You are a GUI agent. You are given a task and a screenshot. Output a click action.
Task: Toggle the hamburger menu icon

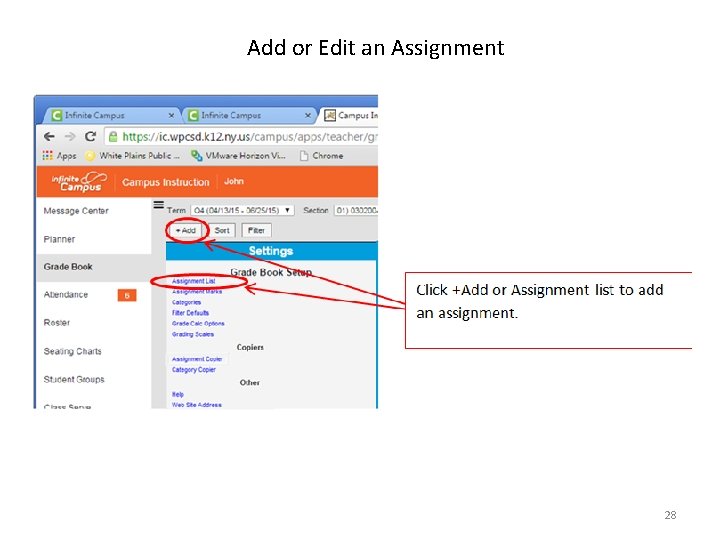pyautogui.click(x=158, y=205)
